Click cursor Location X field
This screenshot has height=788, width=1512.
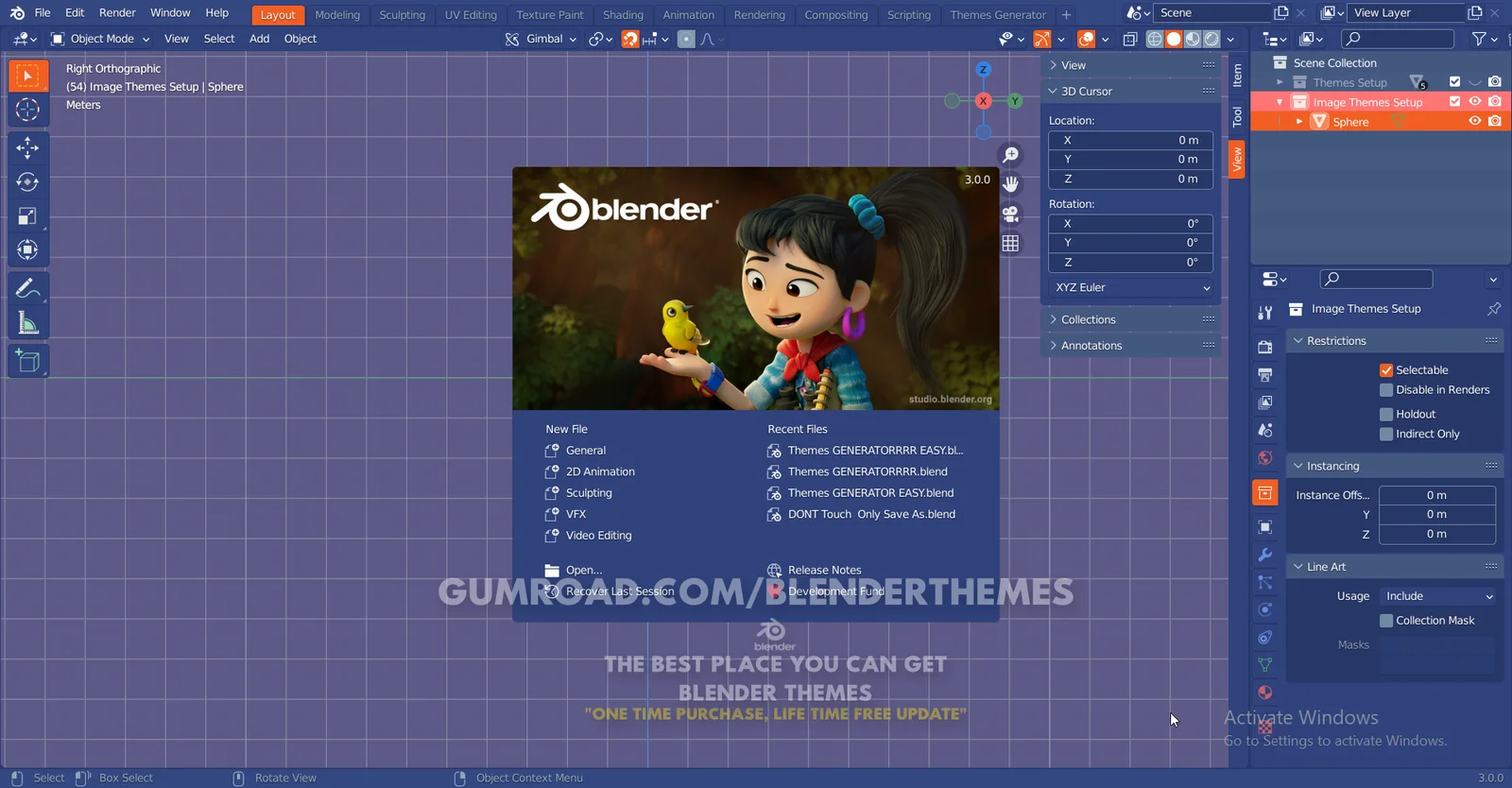tap(1131, 140)
